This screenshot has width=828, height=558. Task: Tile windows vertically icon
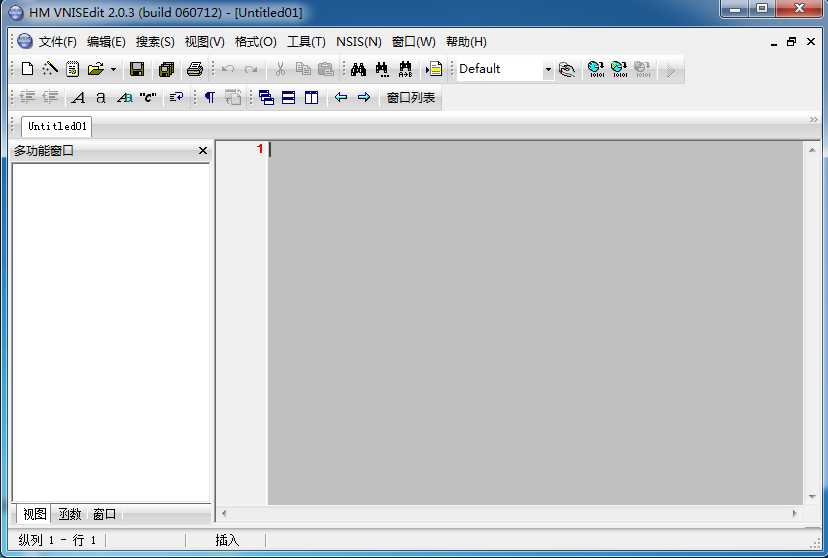point(312,97)
